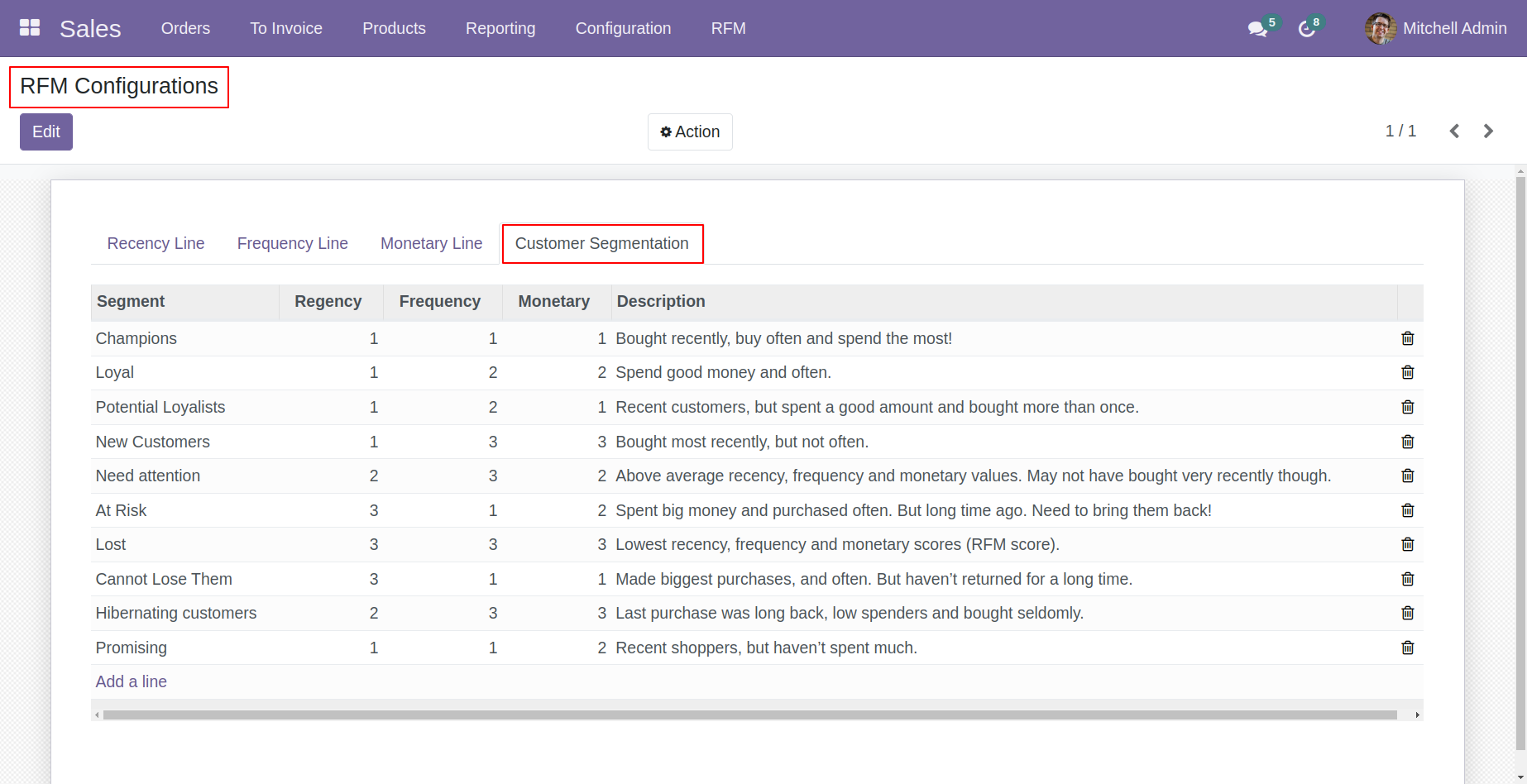The width and height of the screenshot is (1527, 784).
Task: Click 'Made biggest purchases, and often' description
Action: coord(874,579)
